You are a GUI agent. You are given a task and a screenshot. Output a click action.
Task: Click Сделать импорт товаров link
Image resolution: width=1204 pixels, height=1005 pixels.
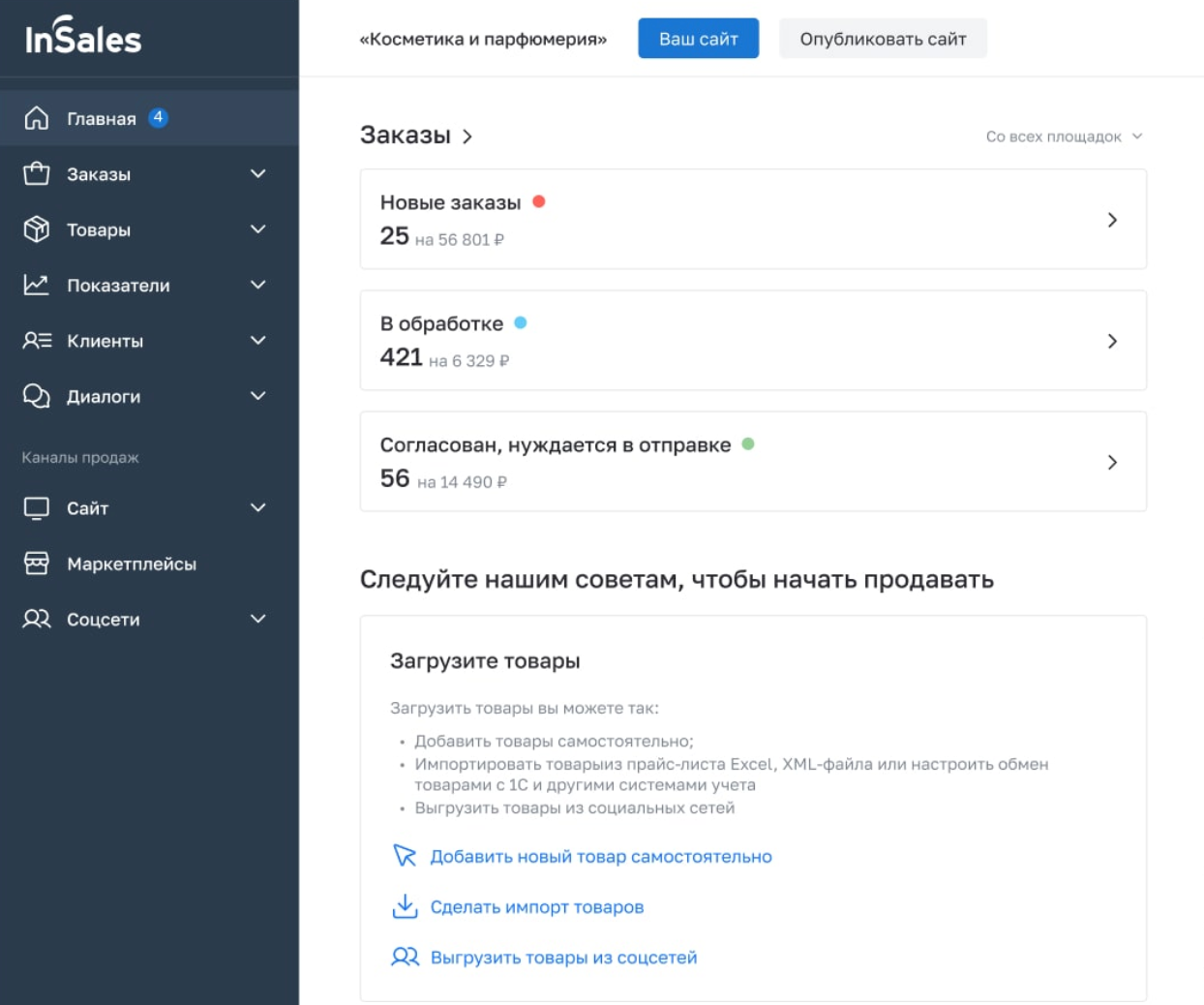(x=537, y=907)
